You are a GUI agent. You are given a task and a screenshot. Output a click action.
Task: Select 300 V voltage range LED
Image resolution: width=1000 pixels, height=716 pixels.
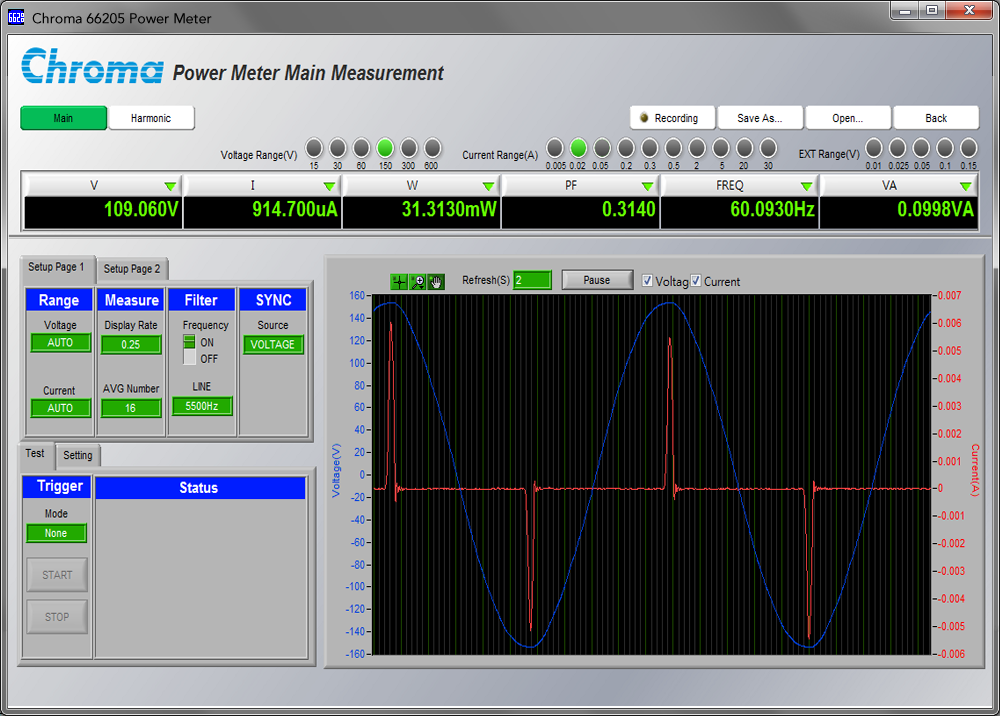tap(409, 148)
